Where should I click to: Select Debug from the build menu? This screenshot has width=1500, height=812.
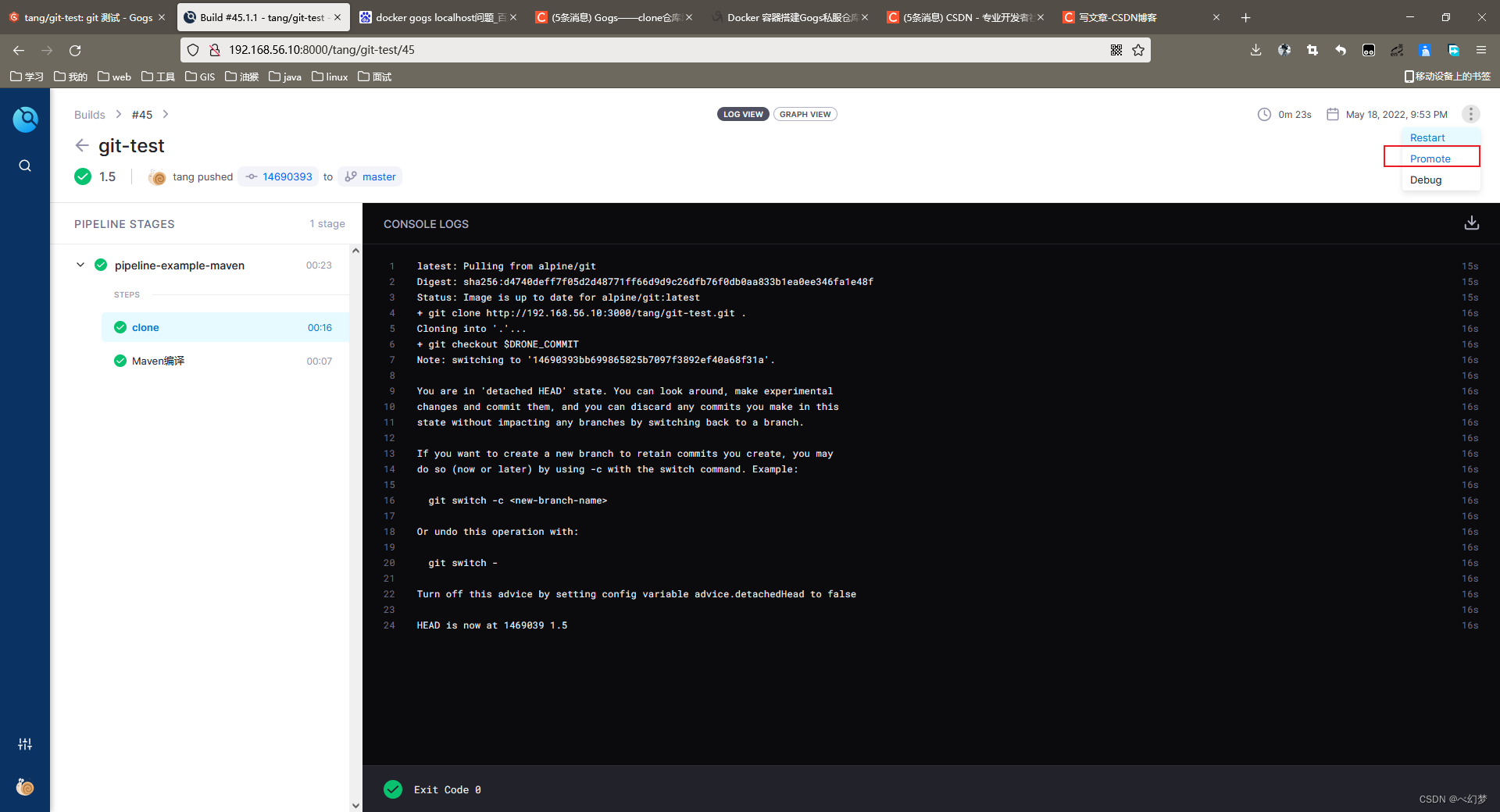1426,180
